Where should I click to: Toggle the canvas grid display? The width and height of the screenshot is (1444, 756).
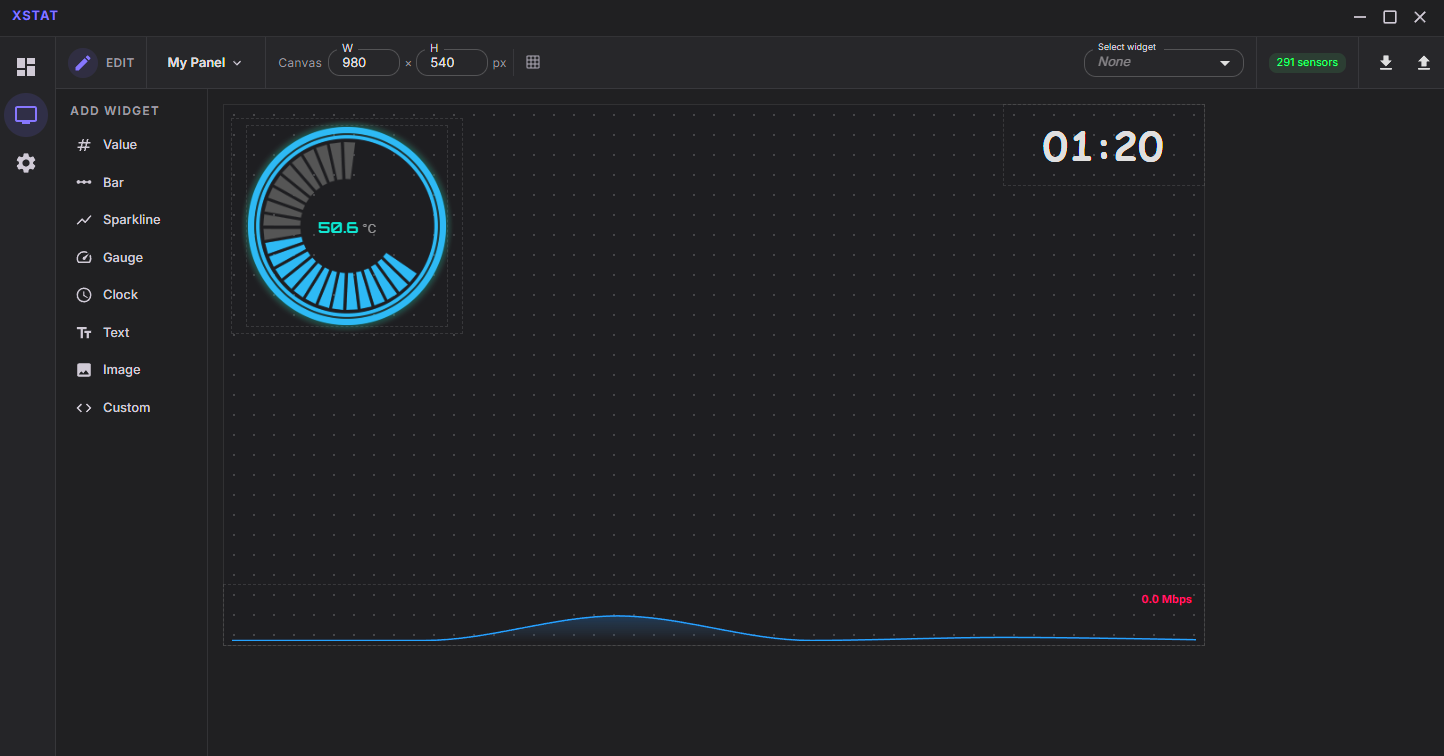pos(532,62)
